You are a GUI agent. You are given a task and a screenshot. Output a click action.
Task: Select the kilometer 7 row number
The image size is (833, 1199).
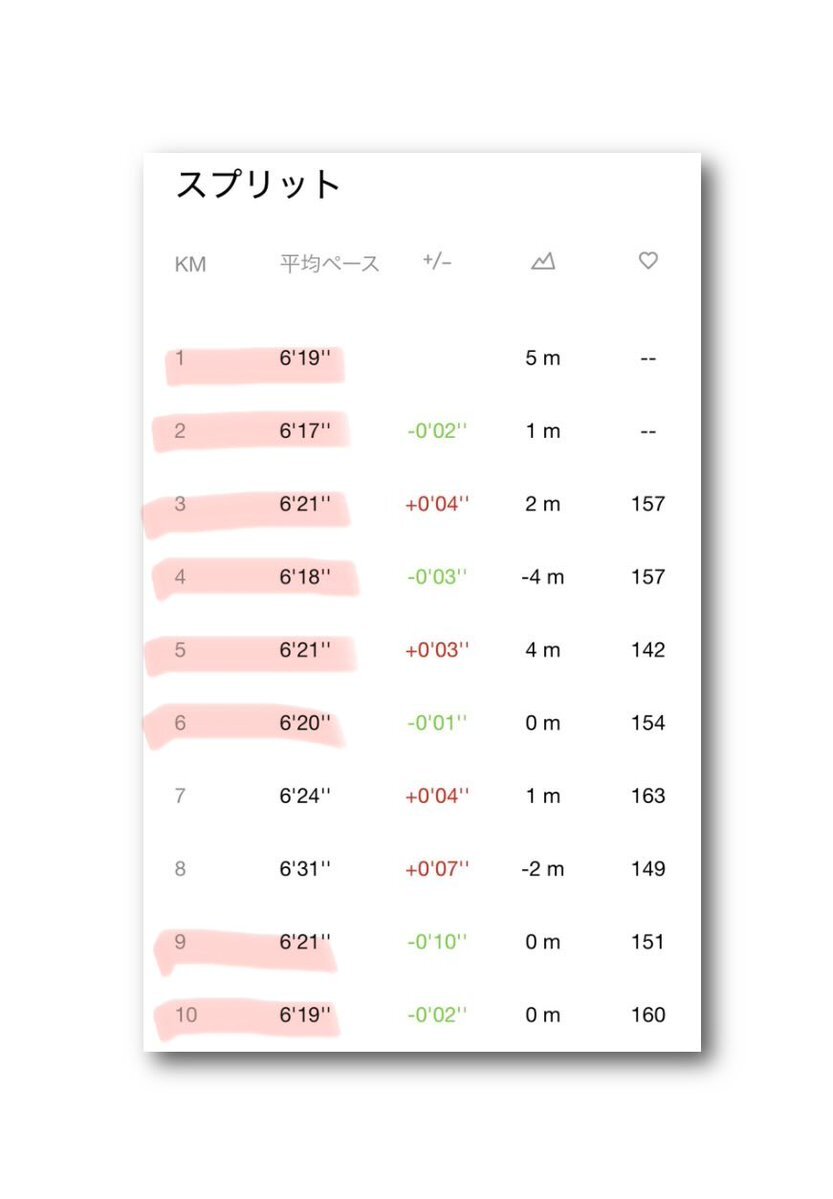pos(180,796)
